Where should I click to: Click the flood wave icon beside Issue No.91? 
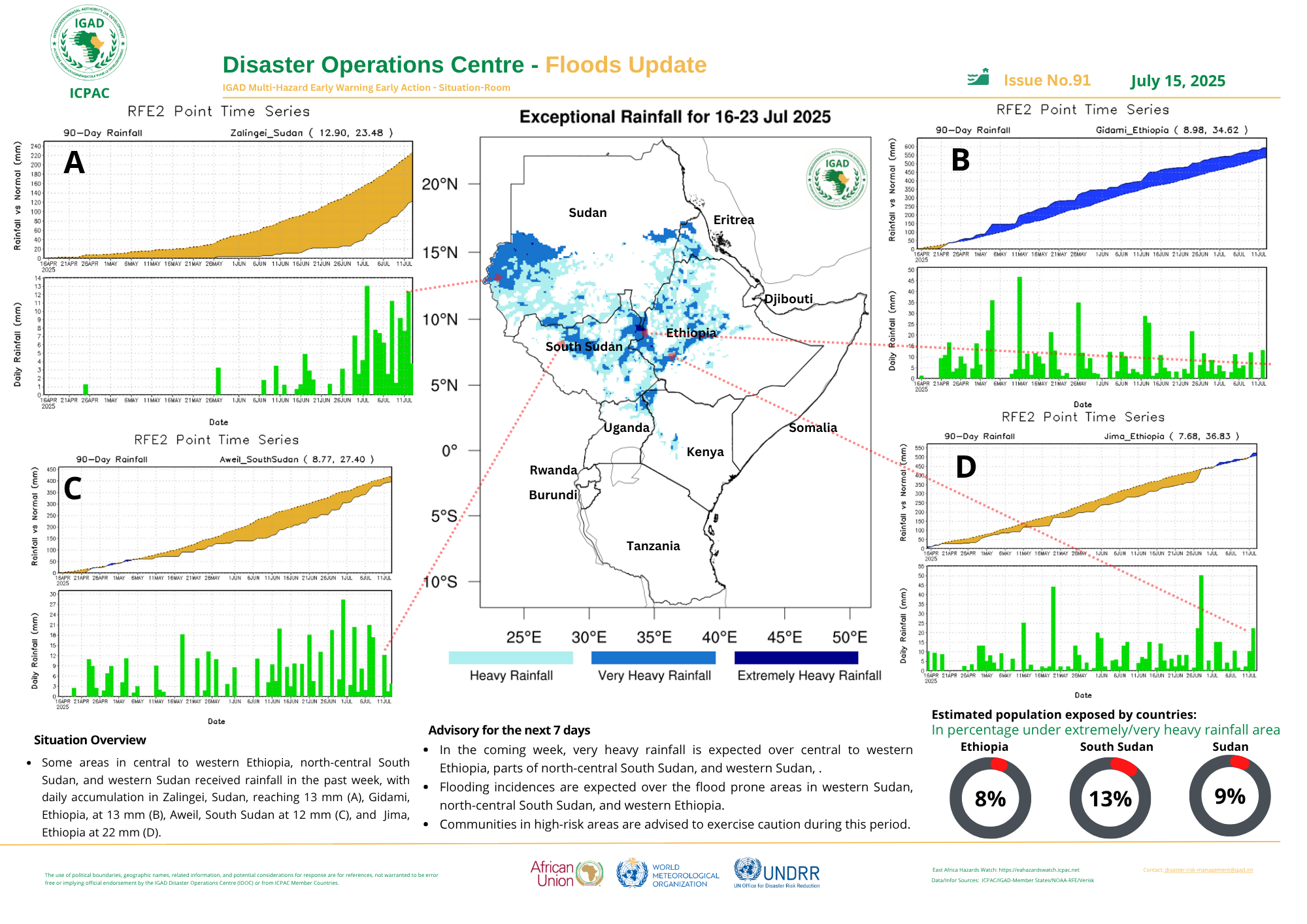[x=978, y=78]
